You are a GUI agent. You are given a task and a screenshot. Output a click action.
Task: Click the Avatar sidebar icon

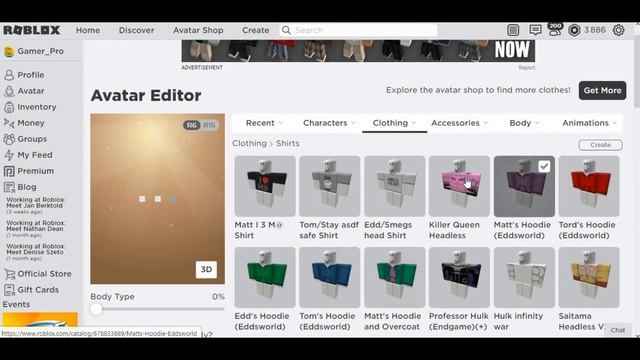coord(9,91)
